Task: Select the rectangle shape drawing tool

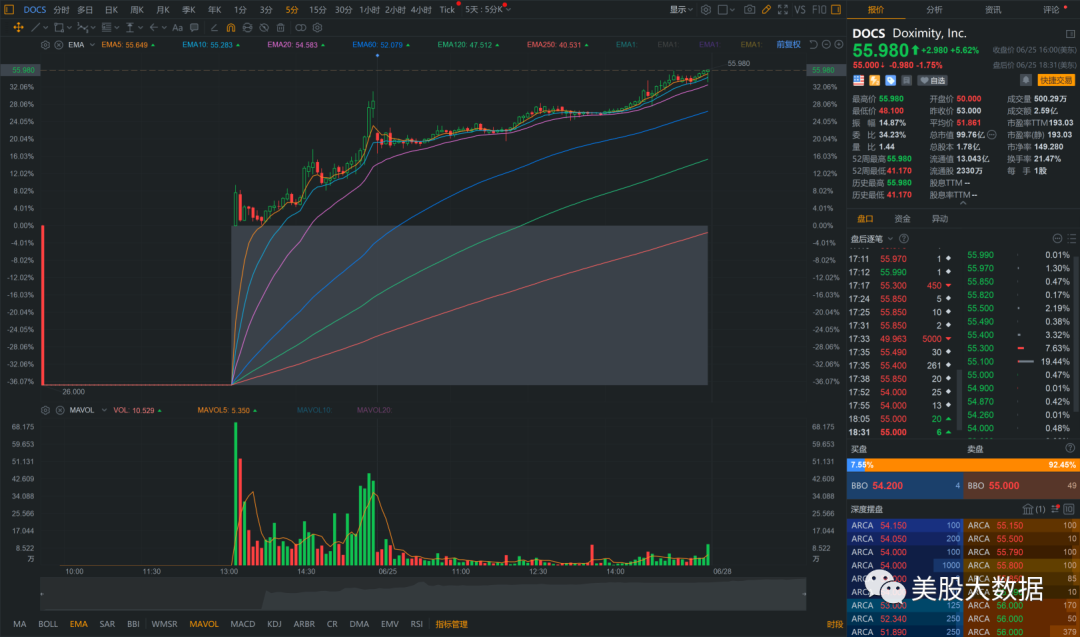Action: [59, 28]
